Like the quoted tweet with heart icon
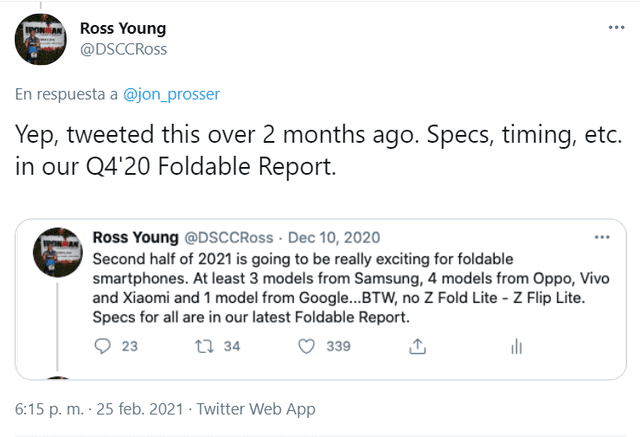The height and width of the screenshot is (437, 640). 308,346
